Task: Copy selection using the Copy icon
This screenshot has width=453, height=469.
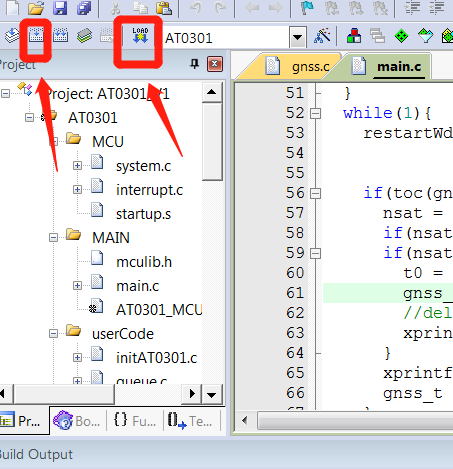Action: [x=140, y=8]
